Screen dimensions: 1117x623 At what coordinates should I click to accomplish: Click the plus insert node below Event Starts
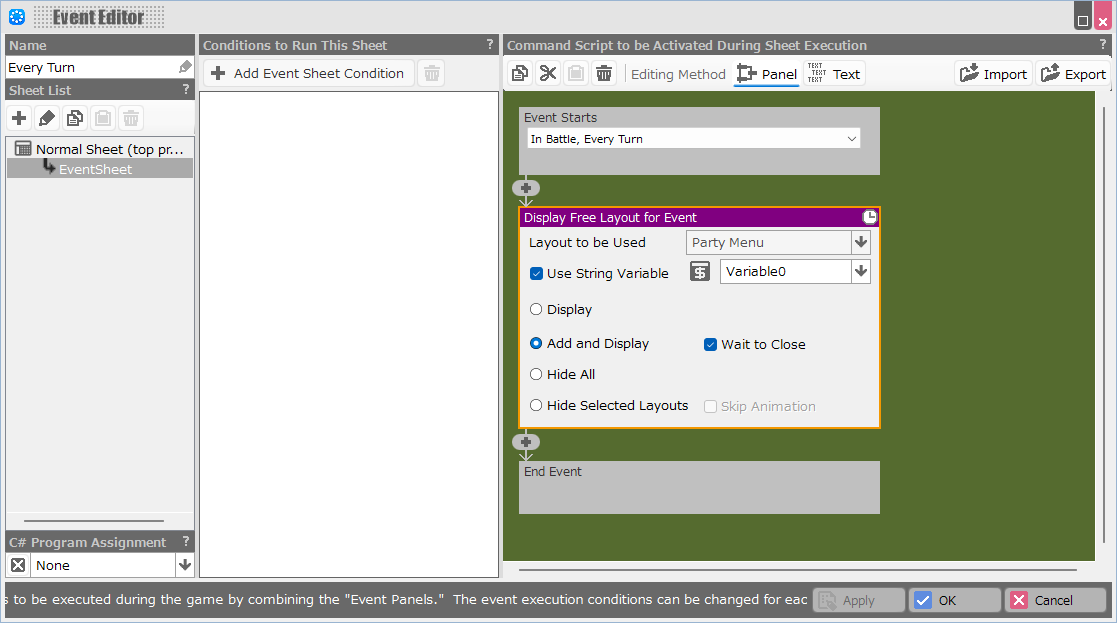coord(526,188)
